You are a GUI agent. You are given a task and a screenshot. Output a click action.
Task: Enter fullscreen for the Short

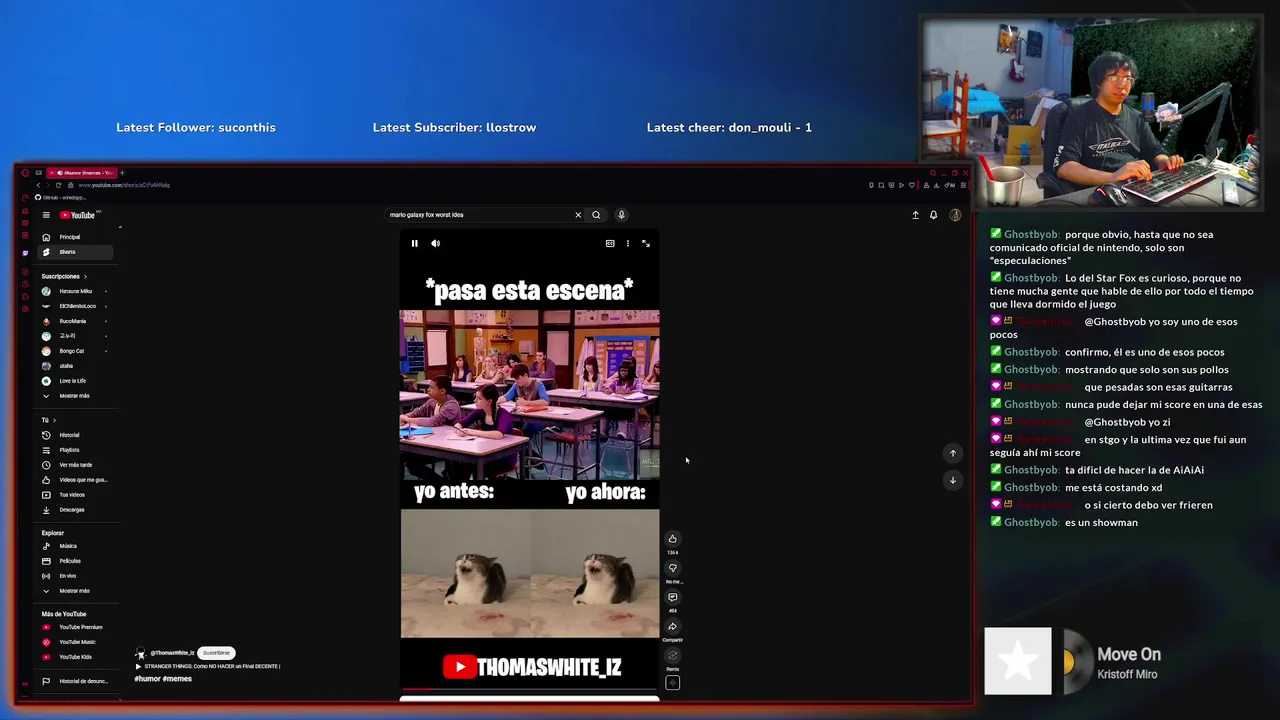[646, 243]
